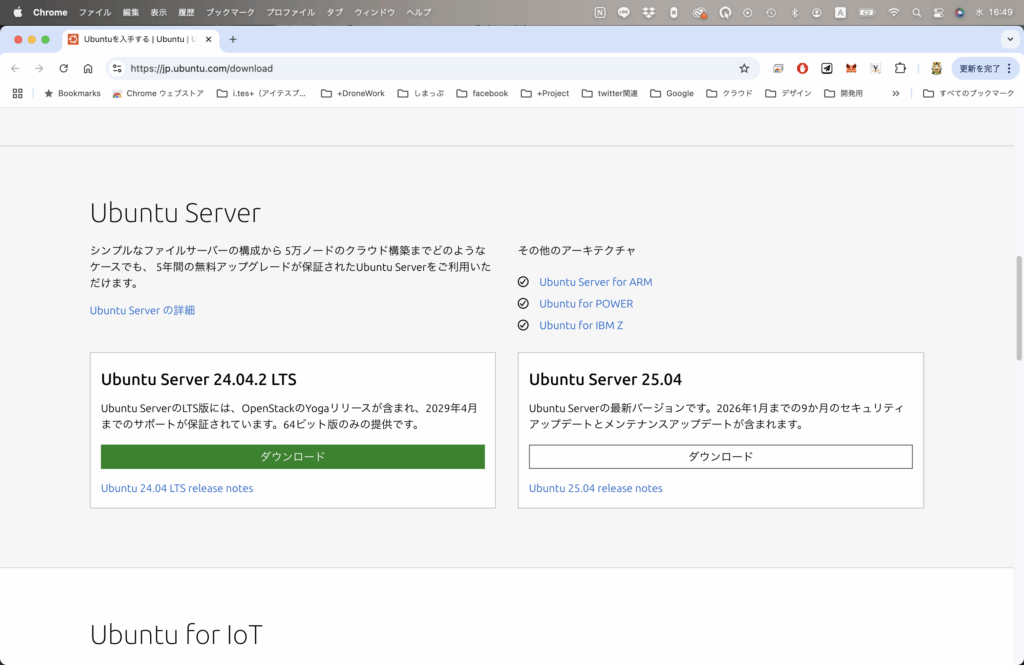Open すべてのブックマーク folder
Image resolution: width=1024 pixels, height=665 pixels.
pos(968,93)
